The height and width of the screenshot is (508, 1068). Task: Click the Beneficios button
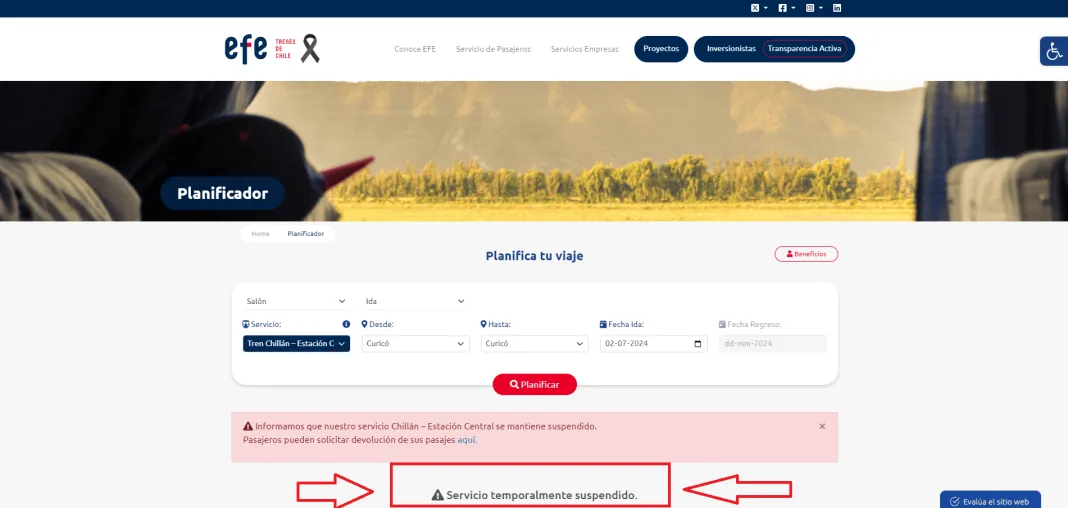pyautogui.click(x=806, y=254)
